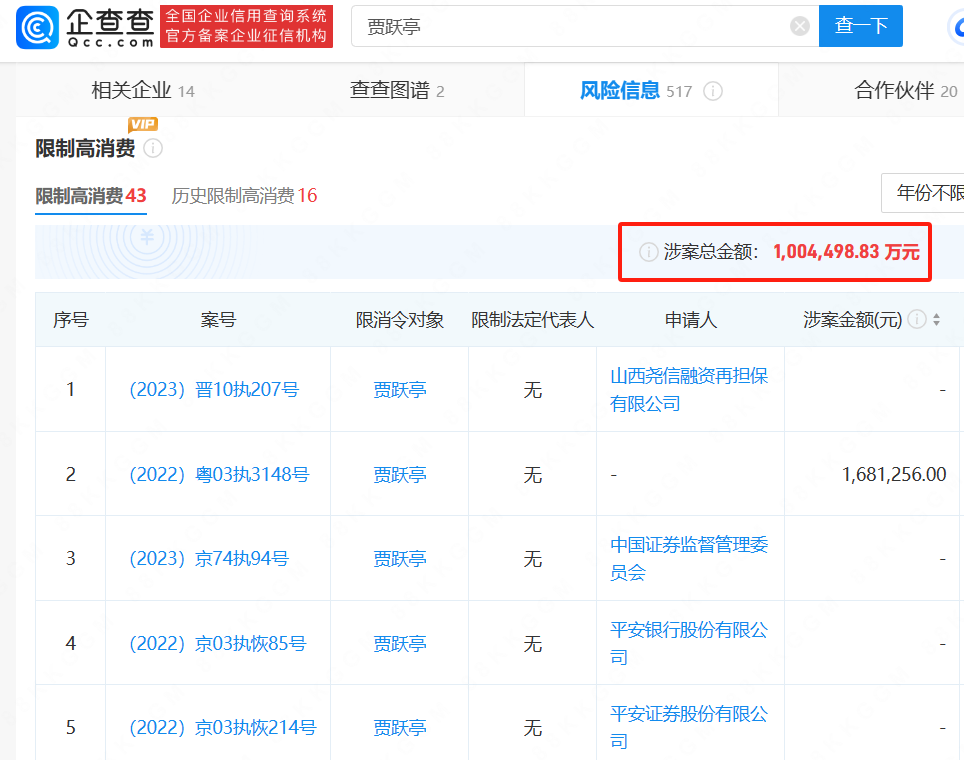The height and width of the screenshot is (760, 964).
Task: Open the 相关企业 14 tab
Action: point(143,90)
